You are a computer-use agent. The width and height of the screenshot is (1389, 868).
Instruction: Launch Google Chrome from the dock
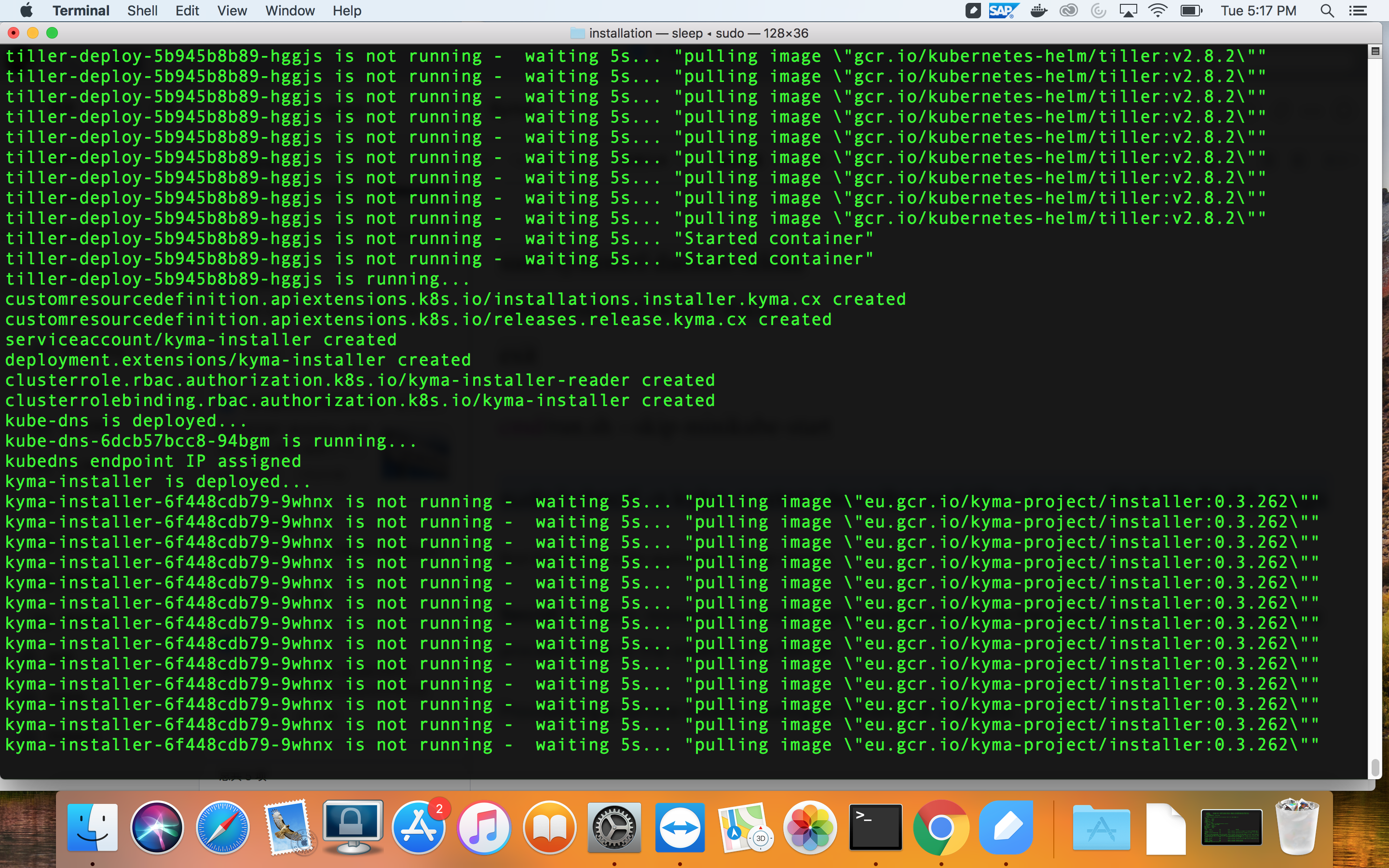941,827
